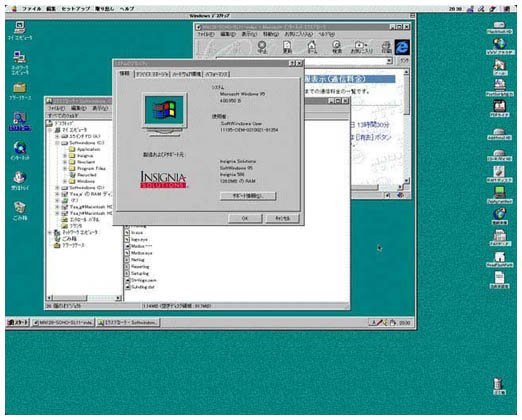Click the Search icon in Internet Explorer toolbar

(337, 47)
